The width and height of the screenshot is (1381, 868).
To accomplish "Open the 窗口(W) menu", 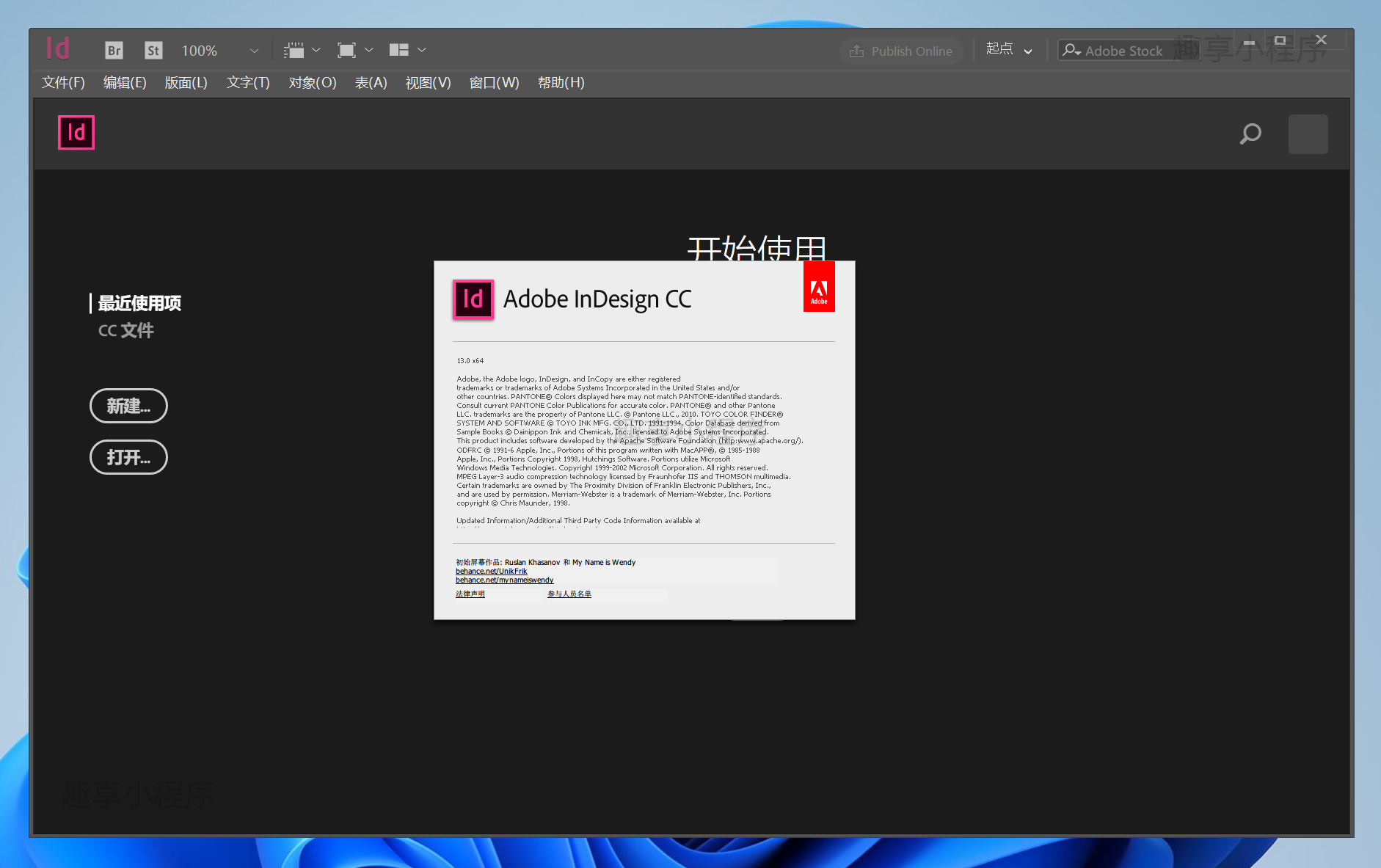I will pyautogui.click(x=494, y=82).
